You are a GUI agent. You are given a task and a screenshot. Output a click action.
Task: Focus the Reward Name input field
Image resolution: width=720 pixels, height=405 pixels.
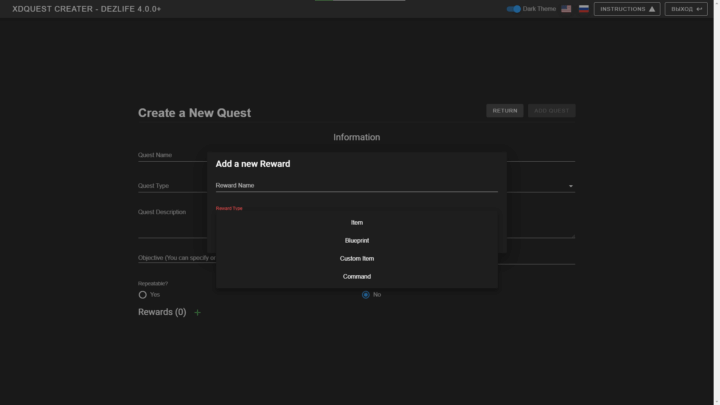357,185
